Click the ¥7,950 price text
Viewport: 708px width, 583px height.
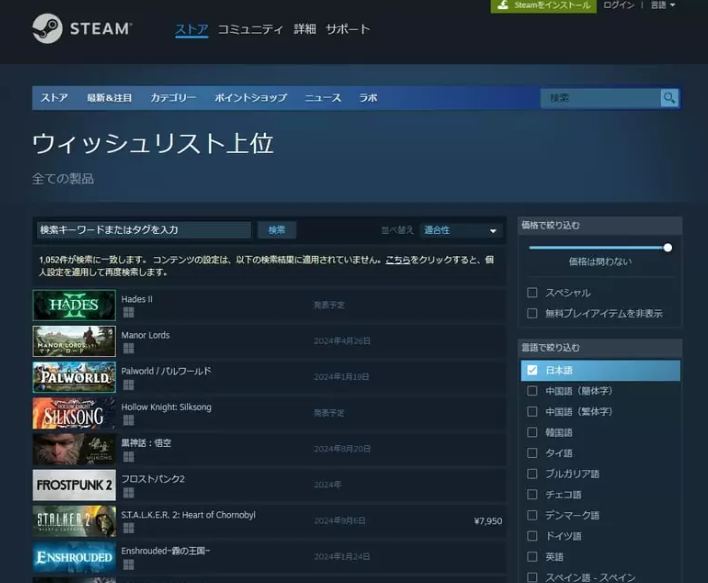point(488,521)
